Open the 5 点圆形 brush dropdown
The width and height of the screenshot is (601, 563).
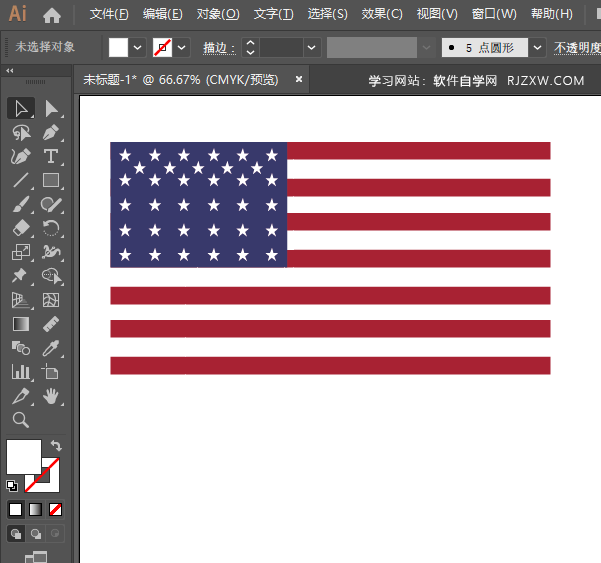(538, 47)
